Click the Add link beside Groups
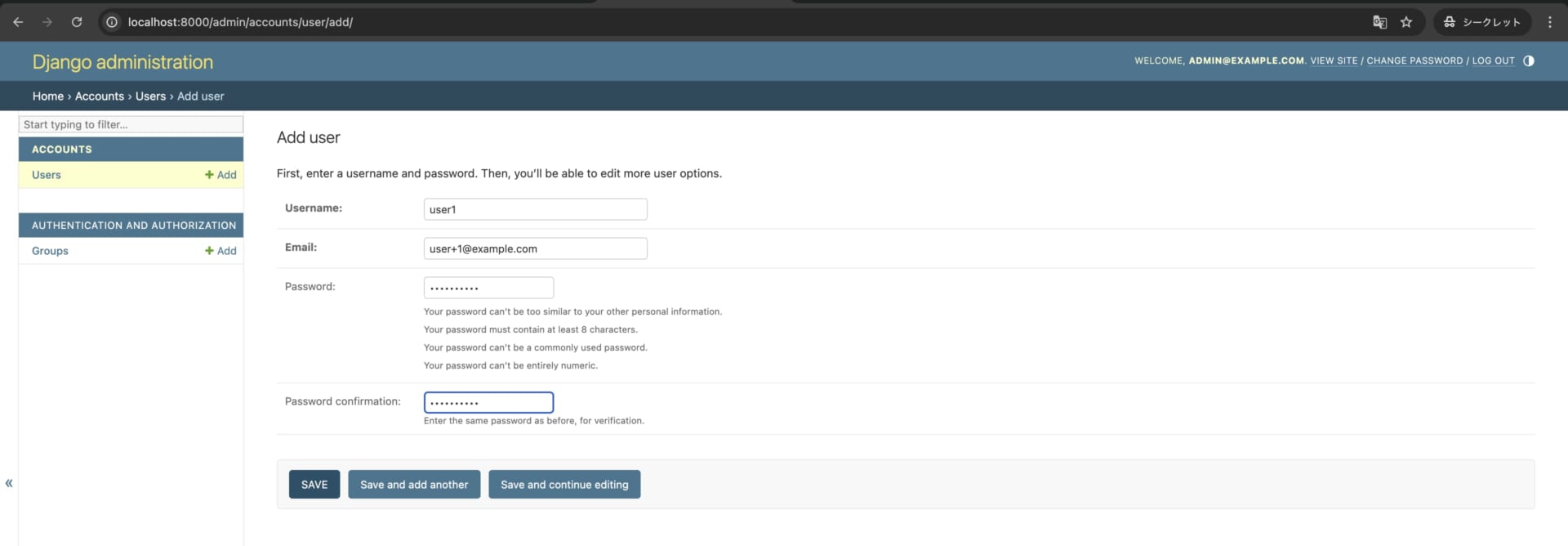The width and height of the screenshot is (1568, 546). point(220,251)
